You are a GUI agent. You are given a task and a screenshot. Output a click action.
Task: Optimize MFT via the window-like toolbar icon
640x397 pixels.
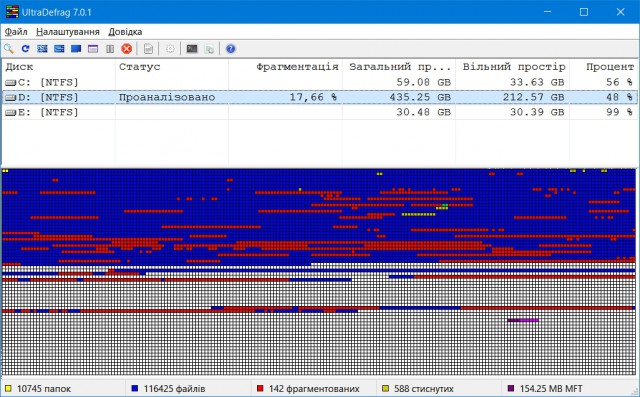93,49
